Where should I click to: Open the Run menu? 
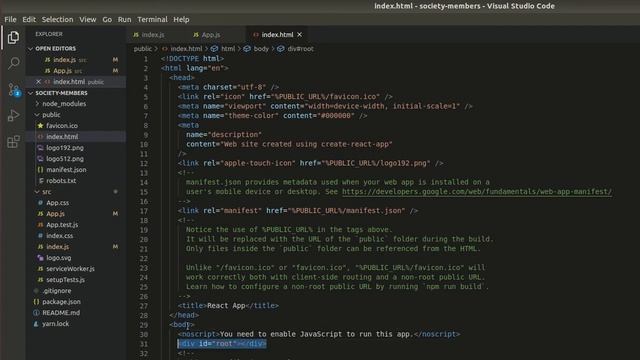(x=124, y=20)
